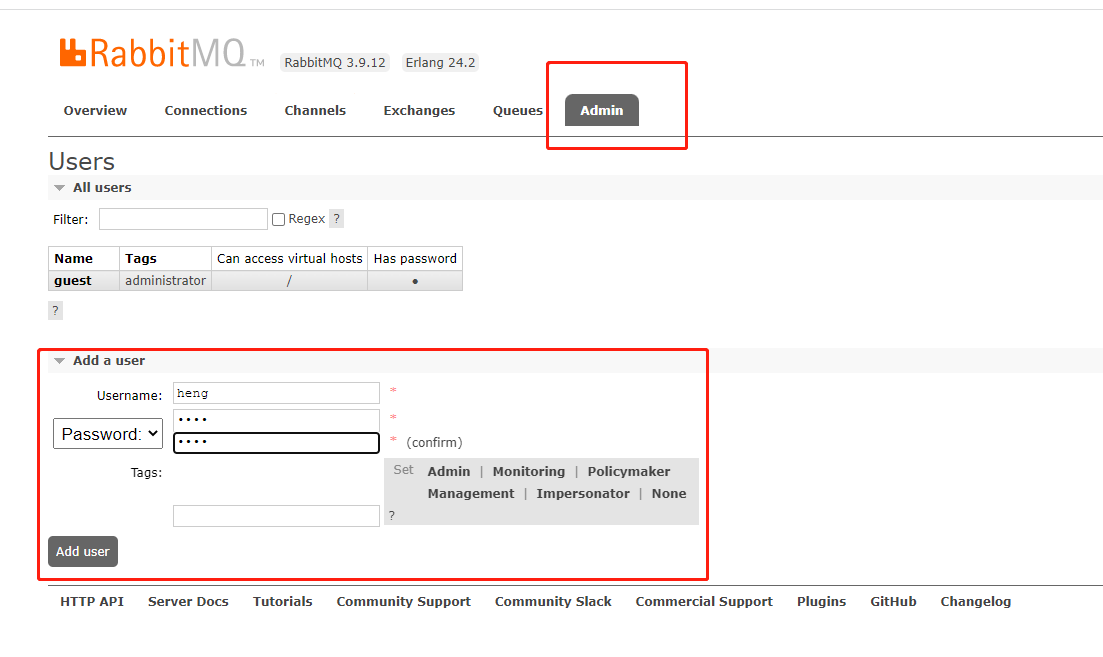Screen dimensions: 1103x657
Task: Open the guest user details
Action: point(72,281)
